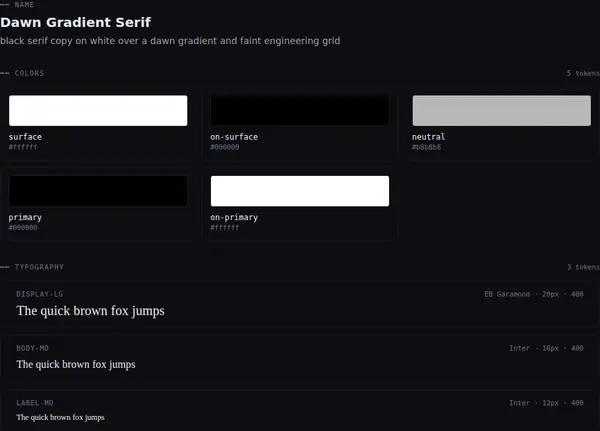The width and height of the screenshot is (600, 431).
Task: Select the BODY-MD typography sample text
Action: (76, 364)
